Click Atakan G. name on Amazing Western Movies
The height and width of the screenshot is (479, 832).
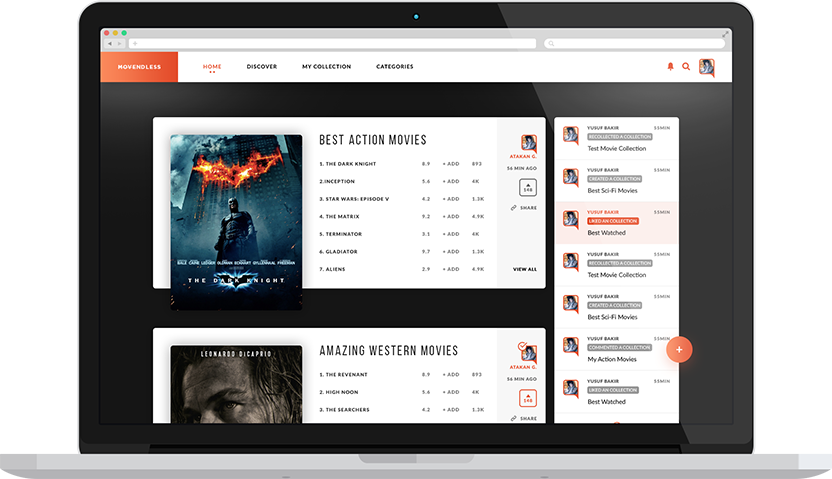click(x=523, y=367)
